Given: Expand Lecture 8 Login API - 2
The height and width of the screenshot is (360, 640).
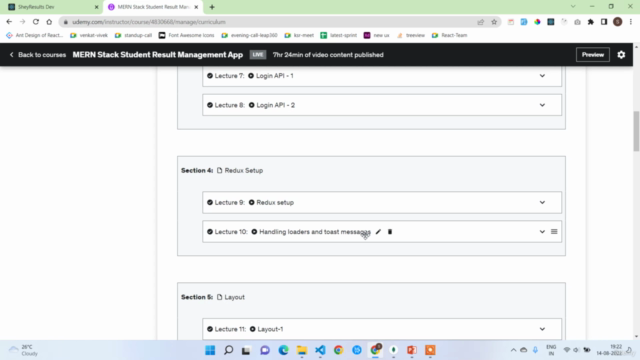Looking at the screenshot, I should [542, 105].
